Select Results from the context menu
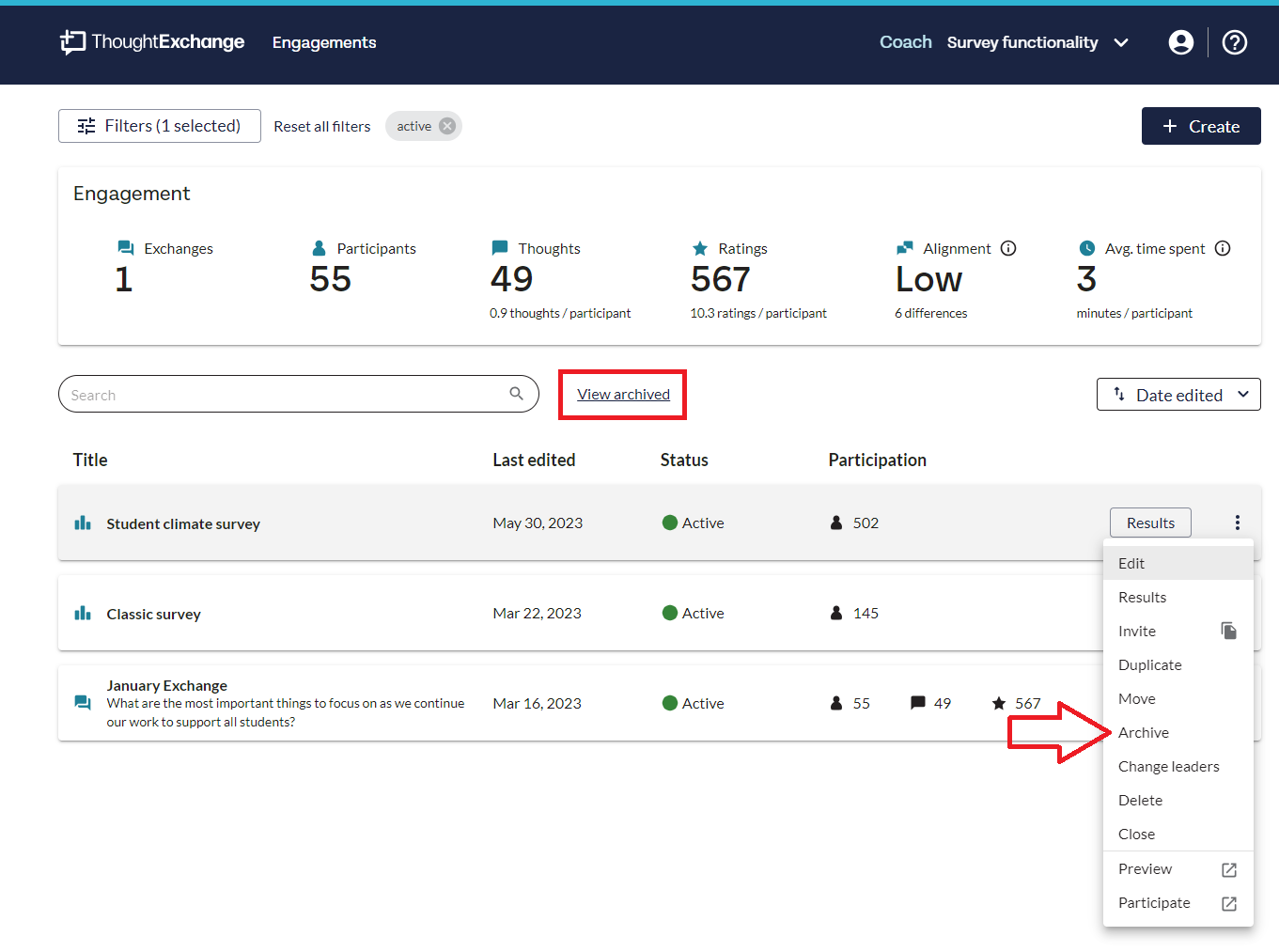This screenshot has height=952, width=1279. pos(1178,597)
